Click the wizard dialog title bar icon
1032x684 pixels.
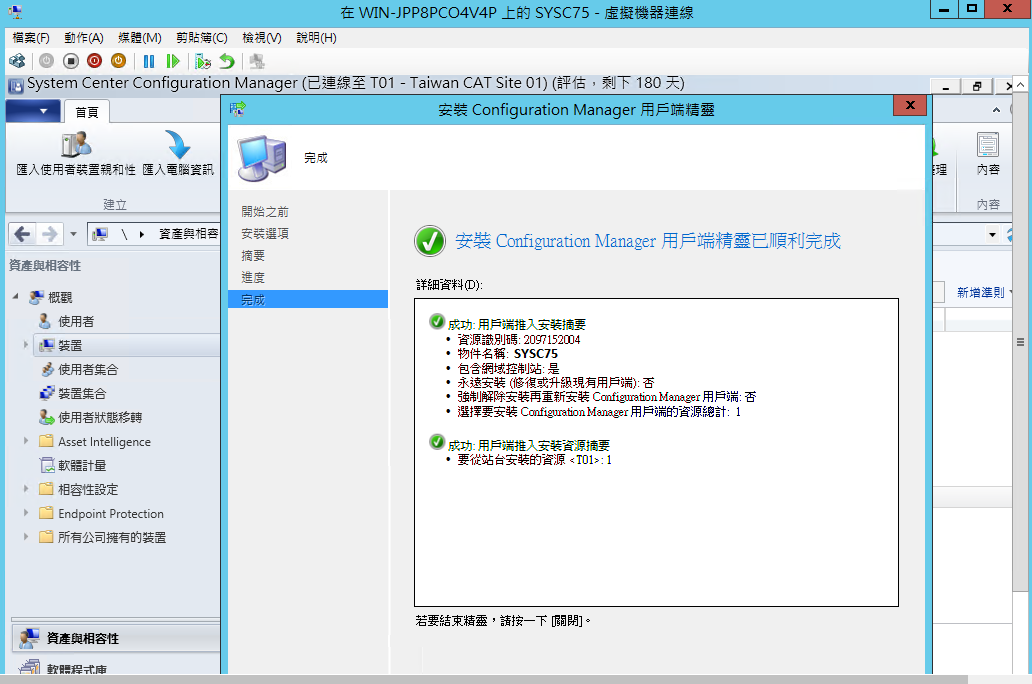tap(238, 109)
